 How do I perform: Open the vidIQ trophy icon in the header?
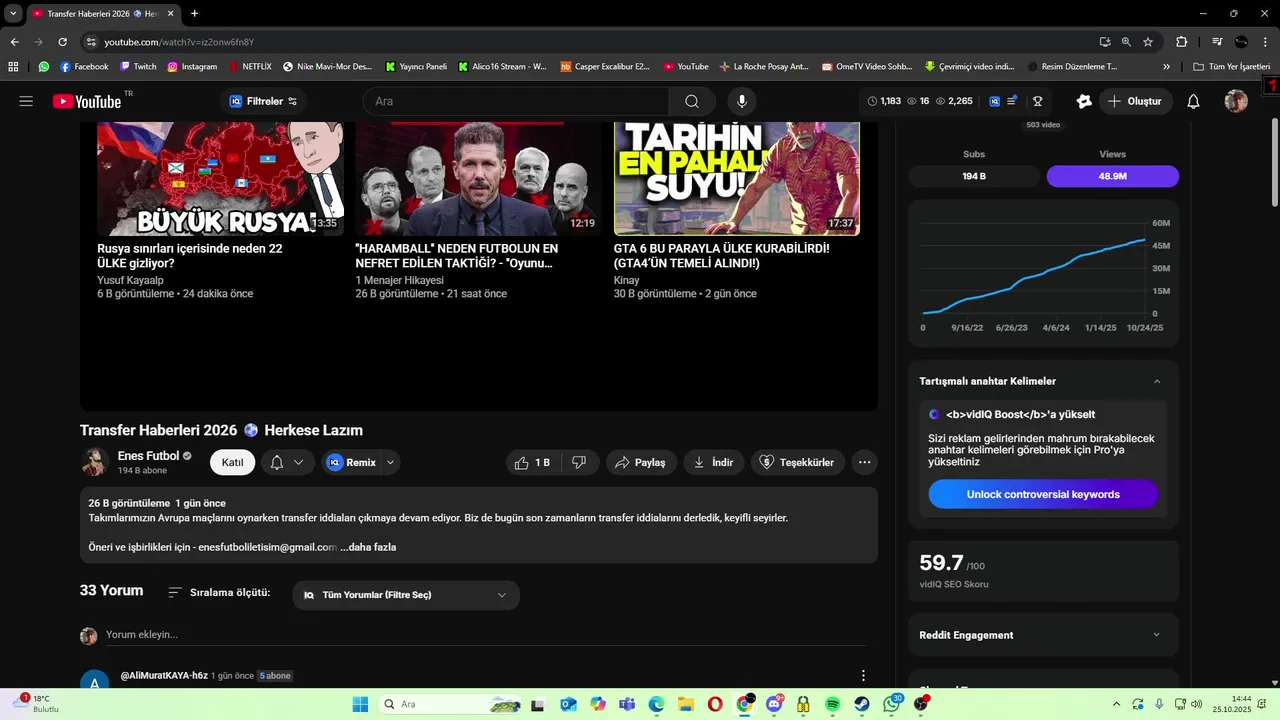tap(1038, 101)
